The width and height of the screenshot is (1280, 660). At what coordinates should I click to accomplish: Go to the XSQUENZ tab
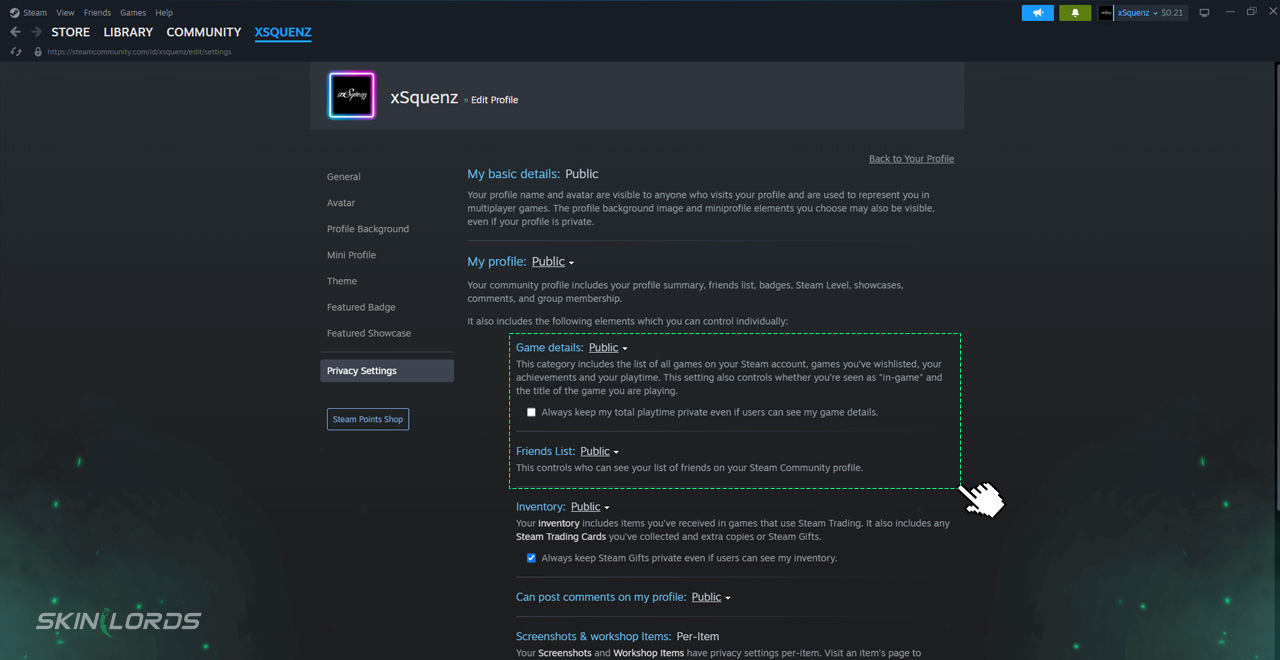[x=283, y=32]
